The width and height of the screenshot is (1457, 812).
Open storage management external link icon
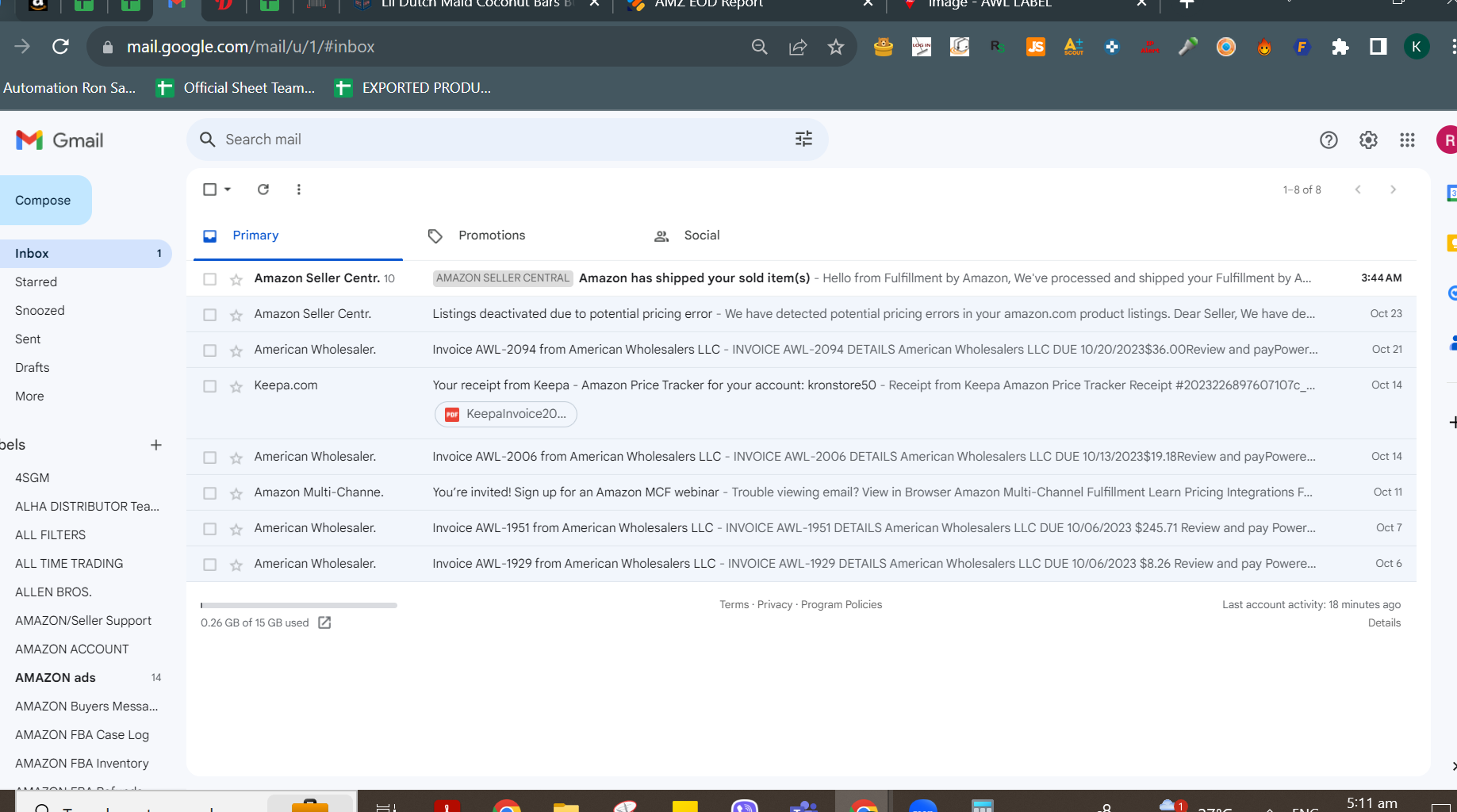324,622
